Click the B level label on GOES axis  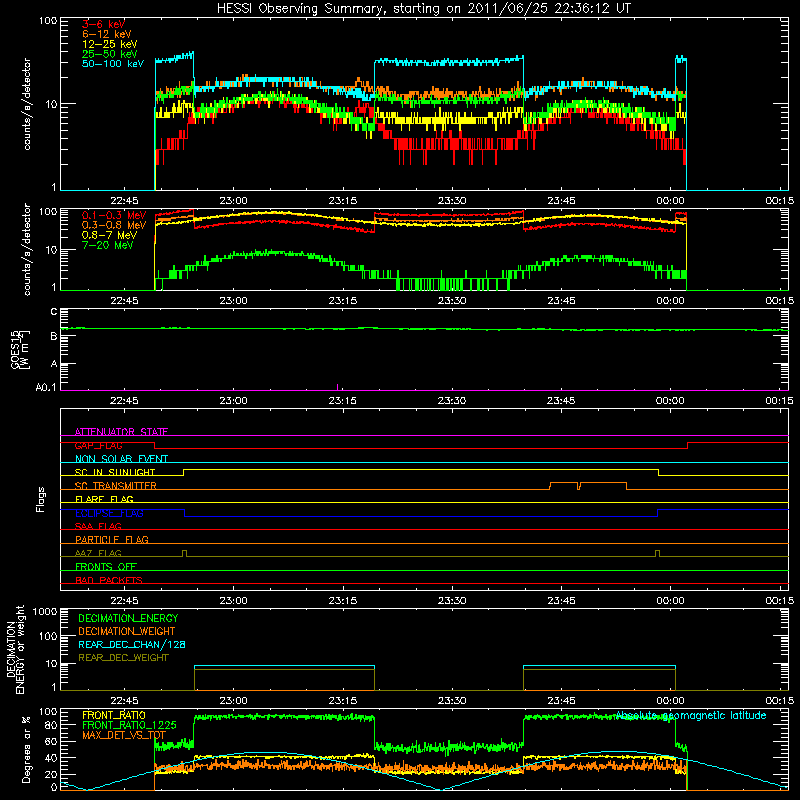(54, 336)
